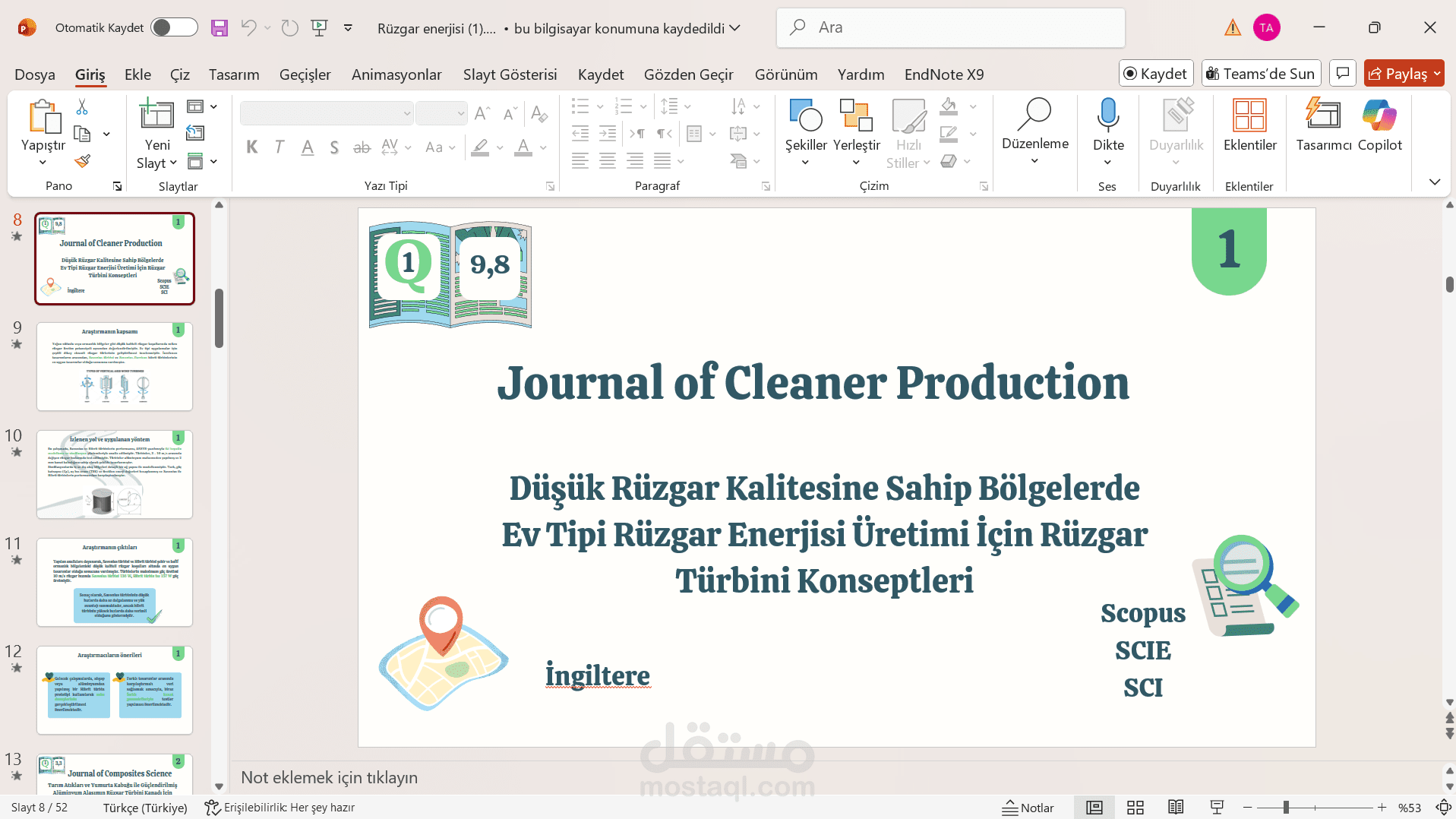Viewport: 1456px width, 819px height.
Task: Click the font color A swatch
Action: pyautogui.click(x=523, y=147)
